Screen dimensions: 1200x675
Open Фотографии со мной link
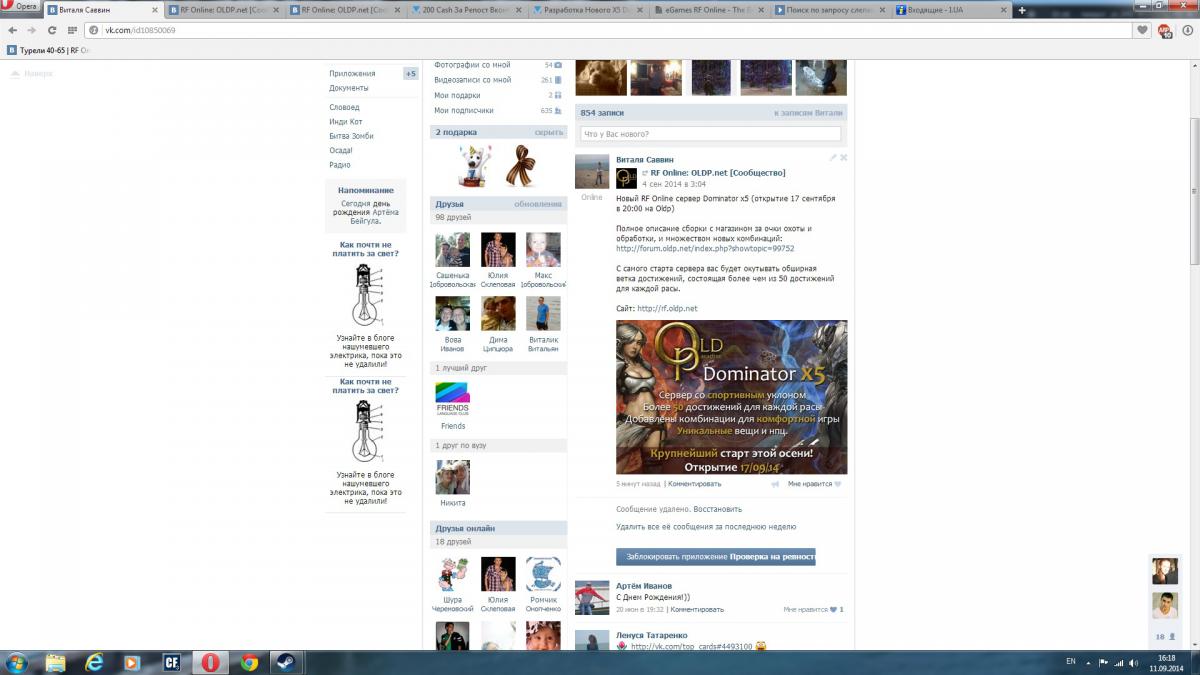pos(472,65)
